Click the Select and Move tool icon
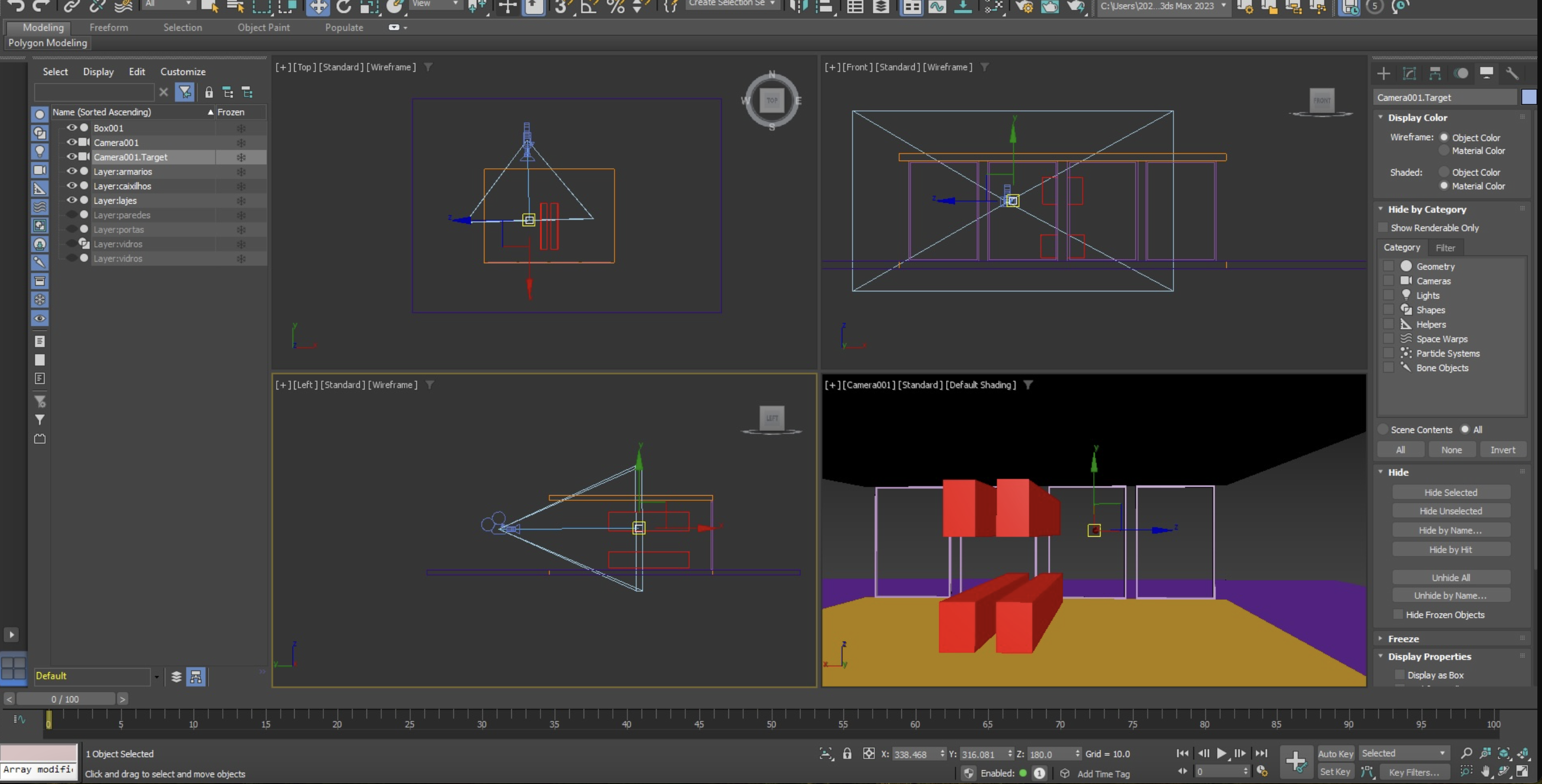The image size is (1542, 784). tap(317, 7)
